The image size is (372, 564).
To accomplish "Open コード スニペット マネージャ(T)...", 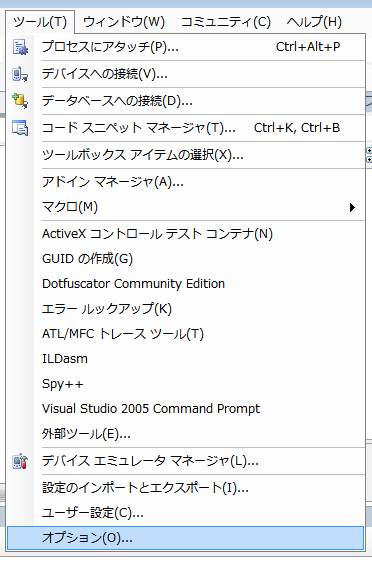I will (x=186, y=128).
